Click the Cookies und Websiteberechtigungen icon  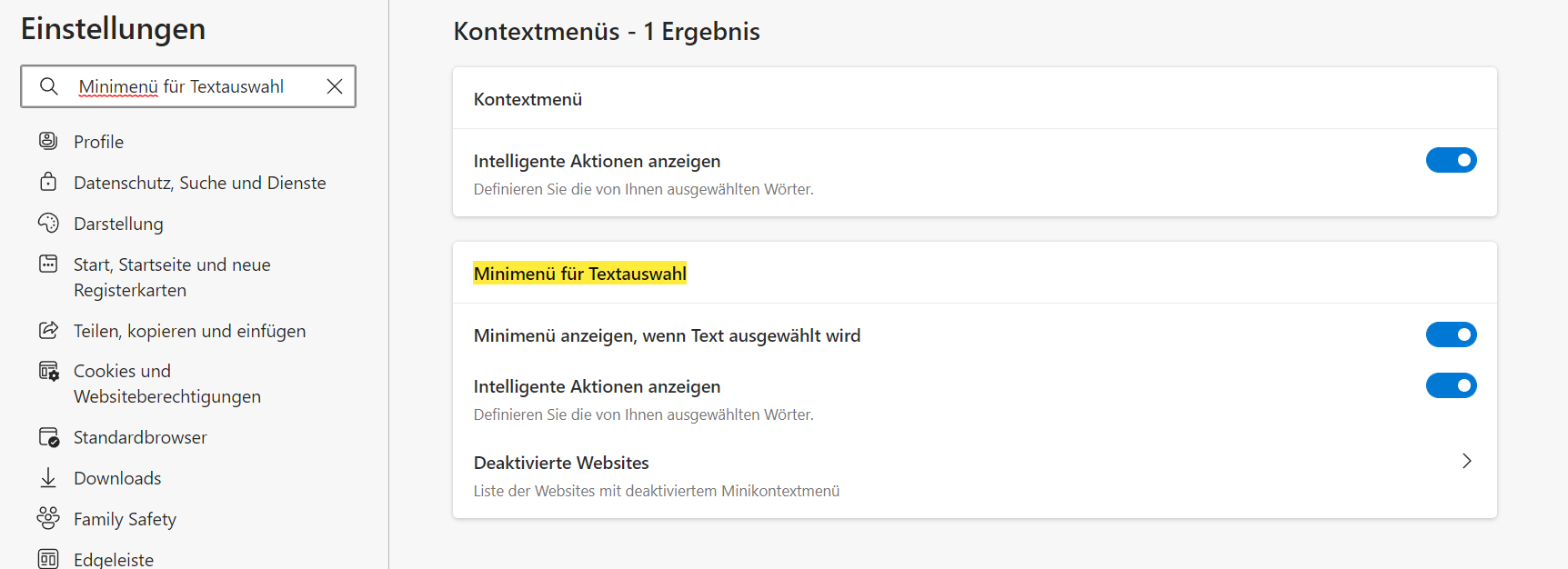click(48, 371)
